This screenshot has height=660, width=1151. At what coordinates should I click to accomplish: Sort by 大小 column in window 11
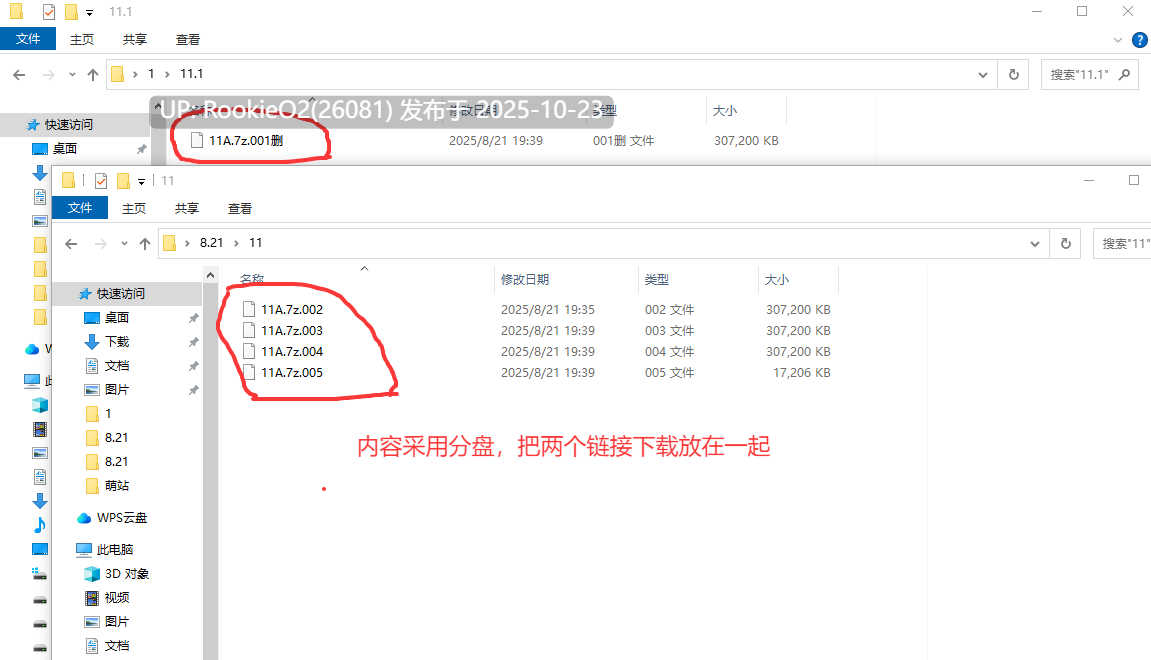777,280
